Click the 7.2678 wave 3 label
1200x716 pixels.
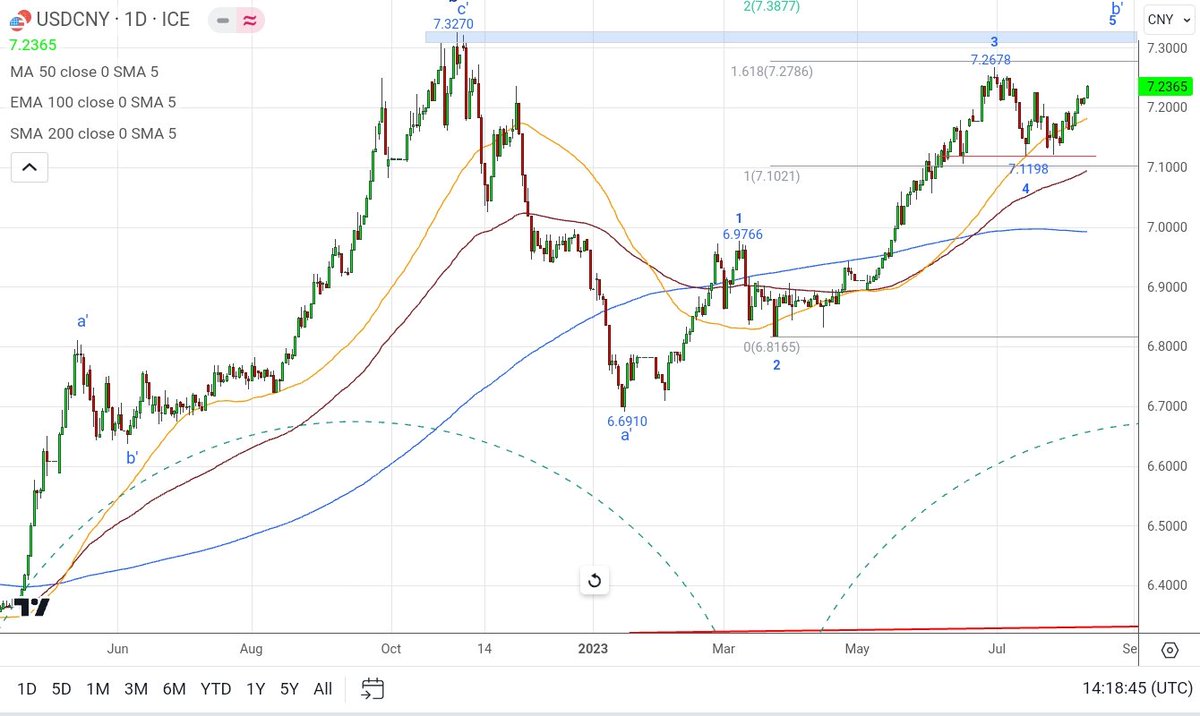[x=991, y=59]
